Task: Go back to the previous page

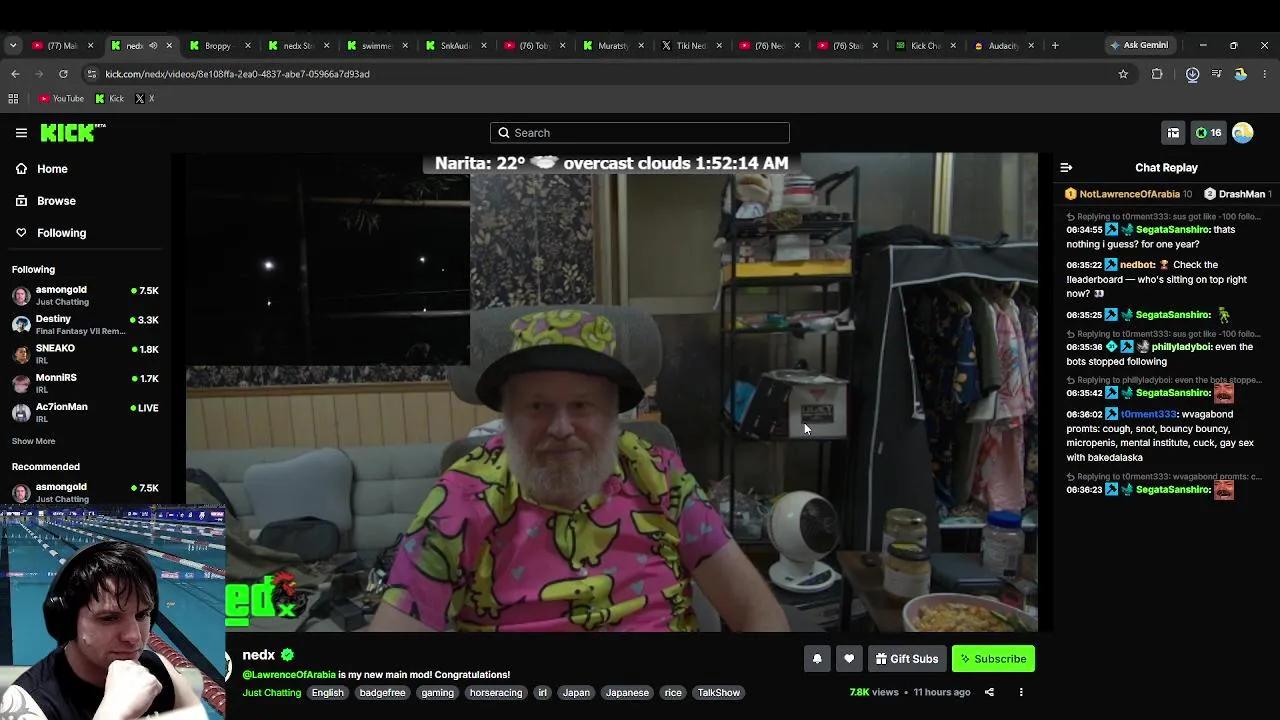Action: 15,74
